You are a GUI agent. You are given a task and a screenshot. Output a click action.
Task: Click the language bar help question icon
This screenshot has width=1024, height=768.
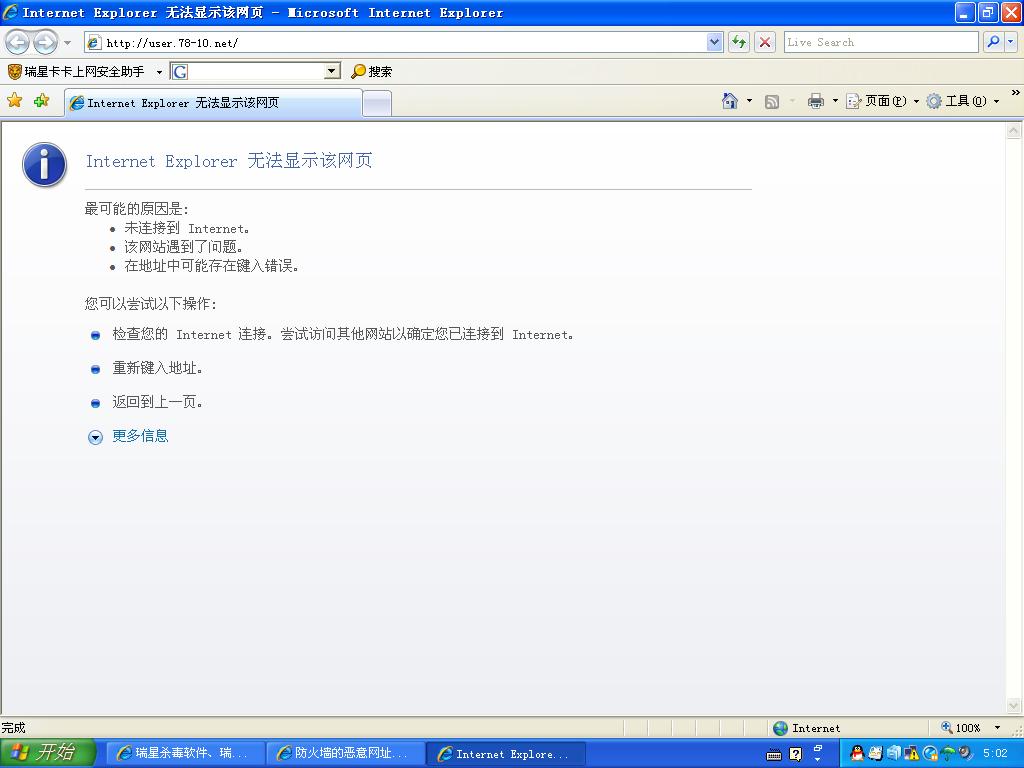coord(795,754)
